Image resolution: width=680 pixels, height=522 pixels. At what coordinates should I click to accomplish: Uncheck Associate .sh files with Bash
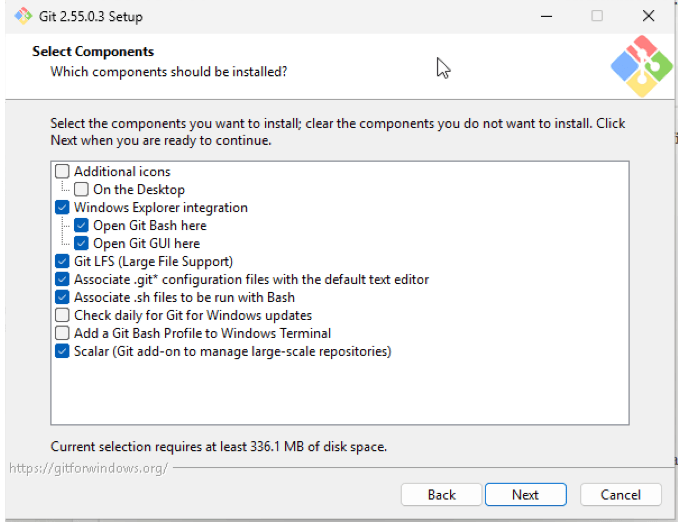point(62,297)
